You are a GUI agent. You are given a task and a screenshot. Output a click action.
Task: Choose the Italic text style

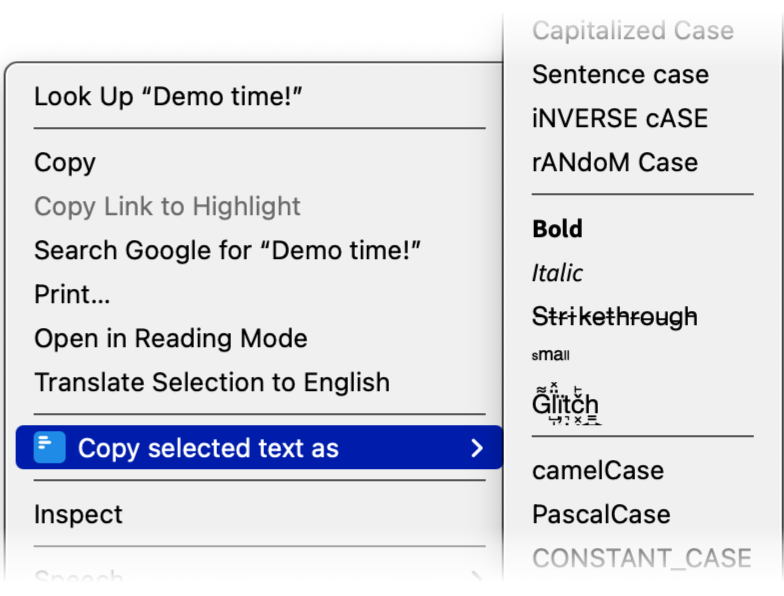pyautogui.click(x=557, y=273)
